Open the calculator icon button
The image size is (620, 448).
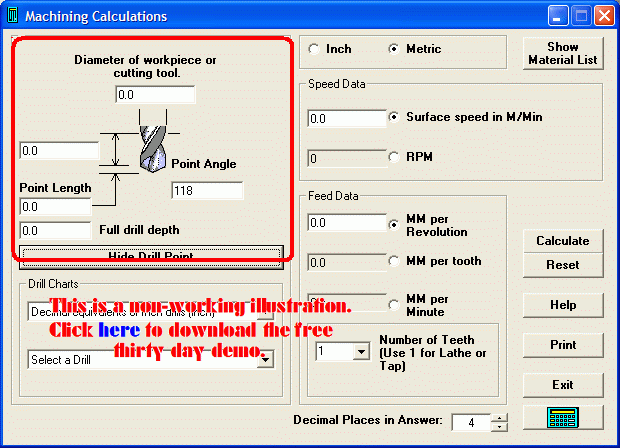click(563, 418)
